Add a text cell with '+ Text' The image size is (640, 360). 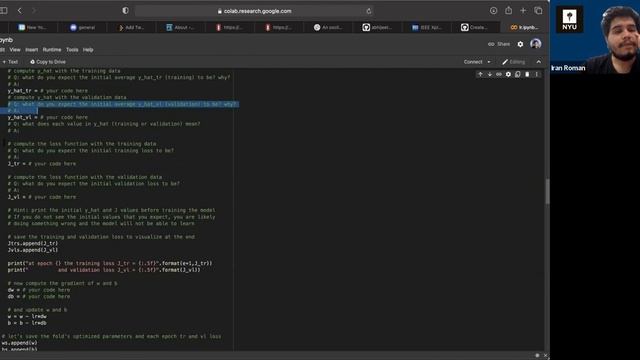point(10,62)
